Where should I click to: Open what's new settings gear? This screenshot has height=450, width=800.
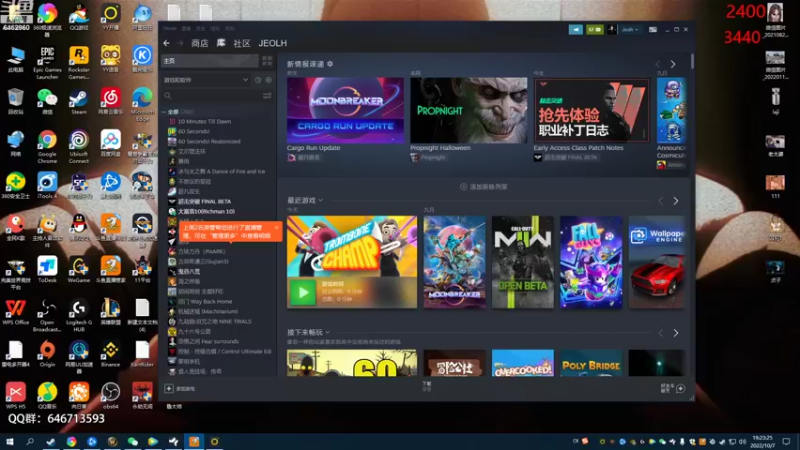(330, 64)
